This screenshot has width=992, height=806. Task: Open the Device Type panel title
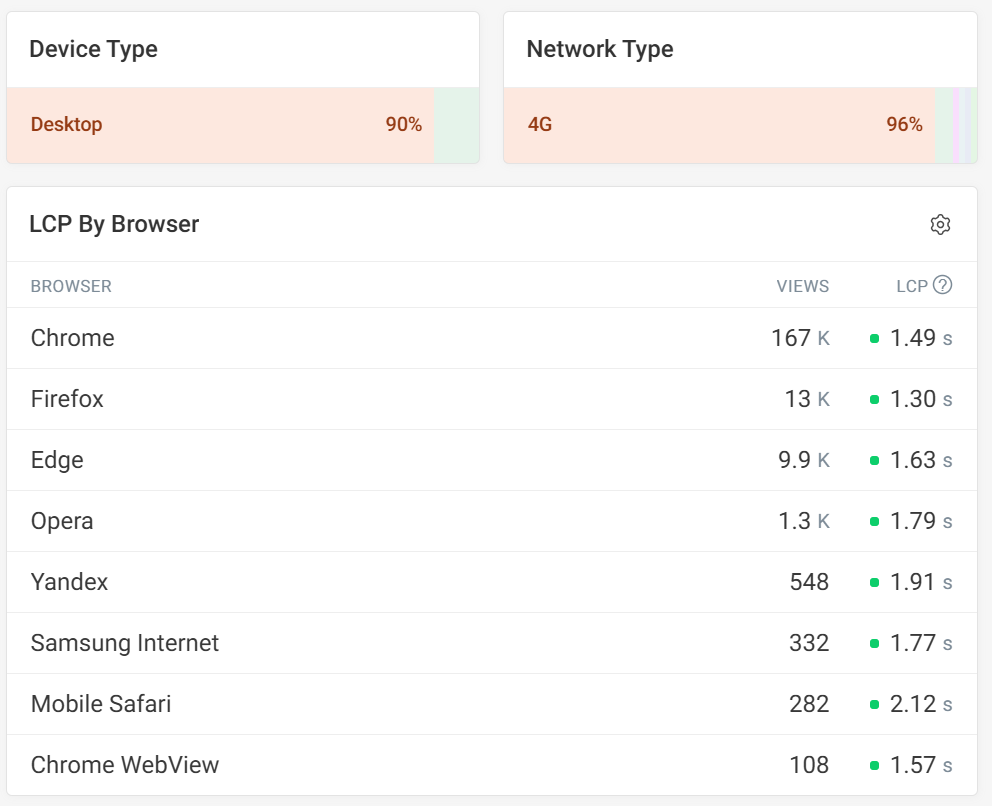(x=93, y=49)
